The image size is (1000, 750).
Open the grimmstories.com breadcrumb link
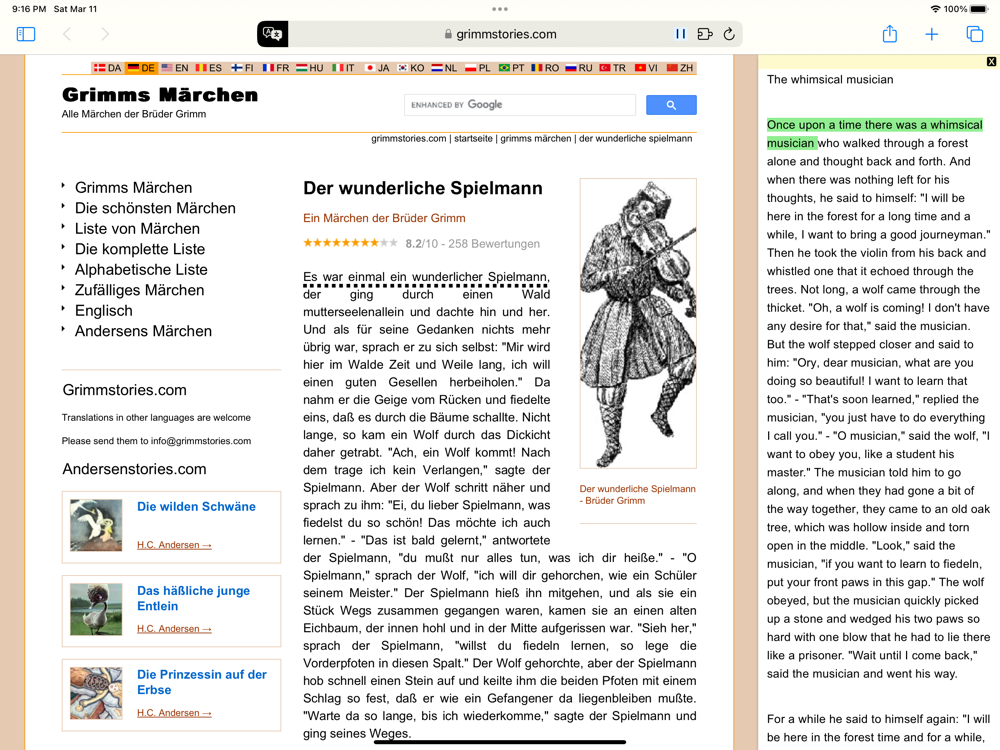click(x=409, y=138)
